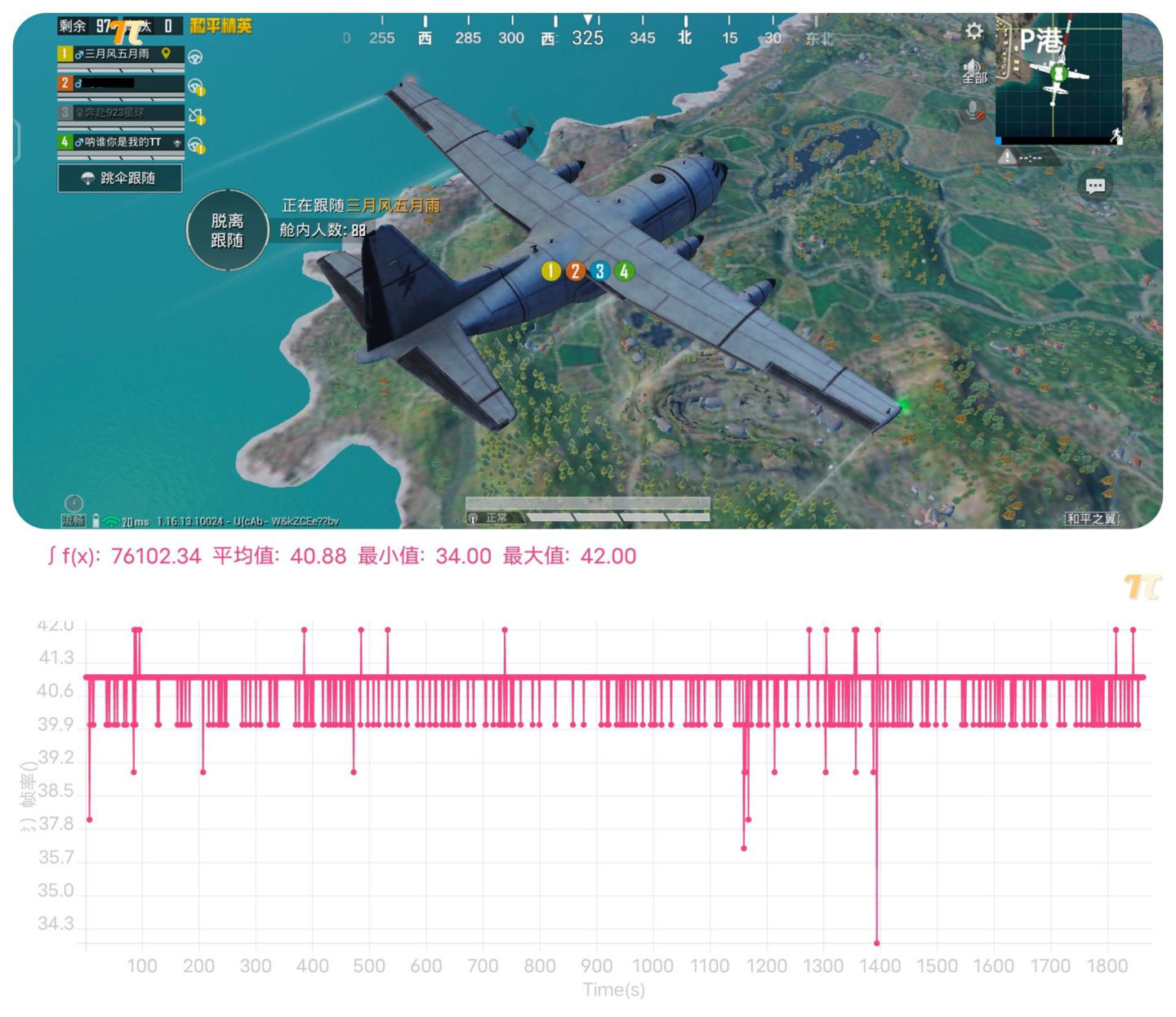Viewport: 1176px width, 1017px height.
Task: Click crossed-out icon beside teammate 3
Action: pyautogui.click(x=196, y=116)
